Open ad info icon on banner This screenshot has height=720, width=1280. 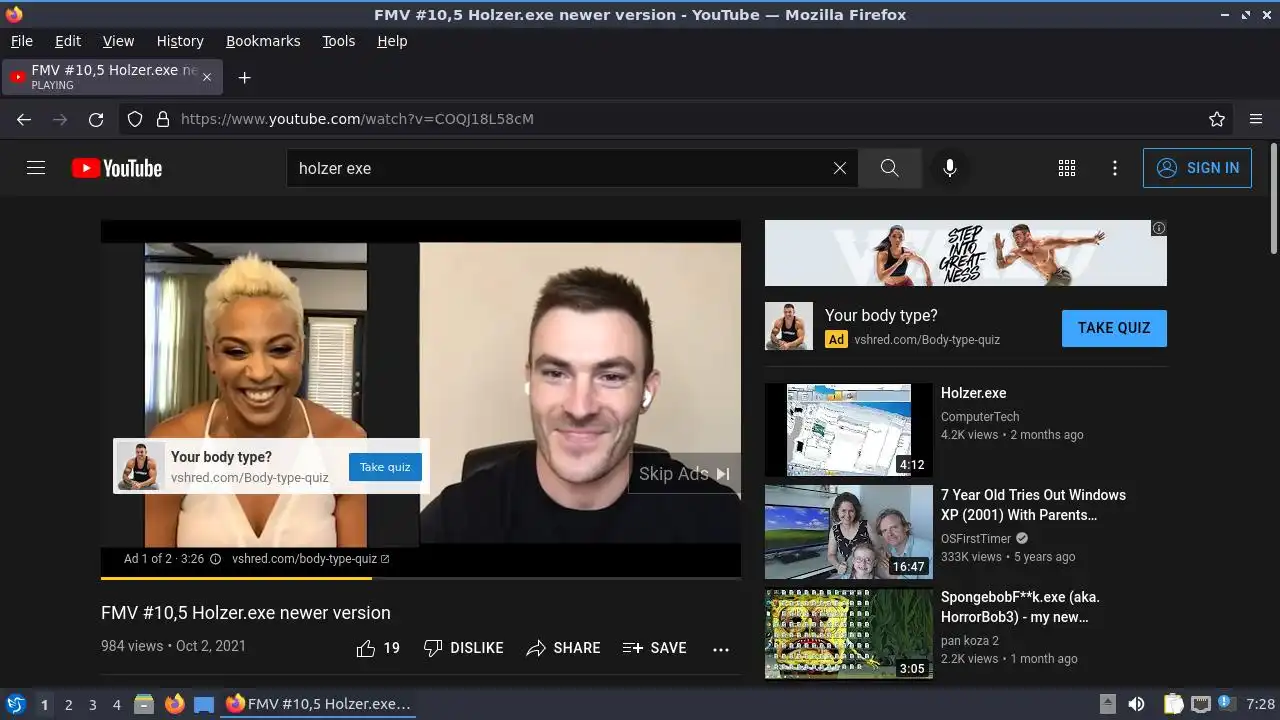pos(1159,228)
